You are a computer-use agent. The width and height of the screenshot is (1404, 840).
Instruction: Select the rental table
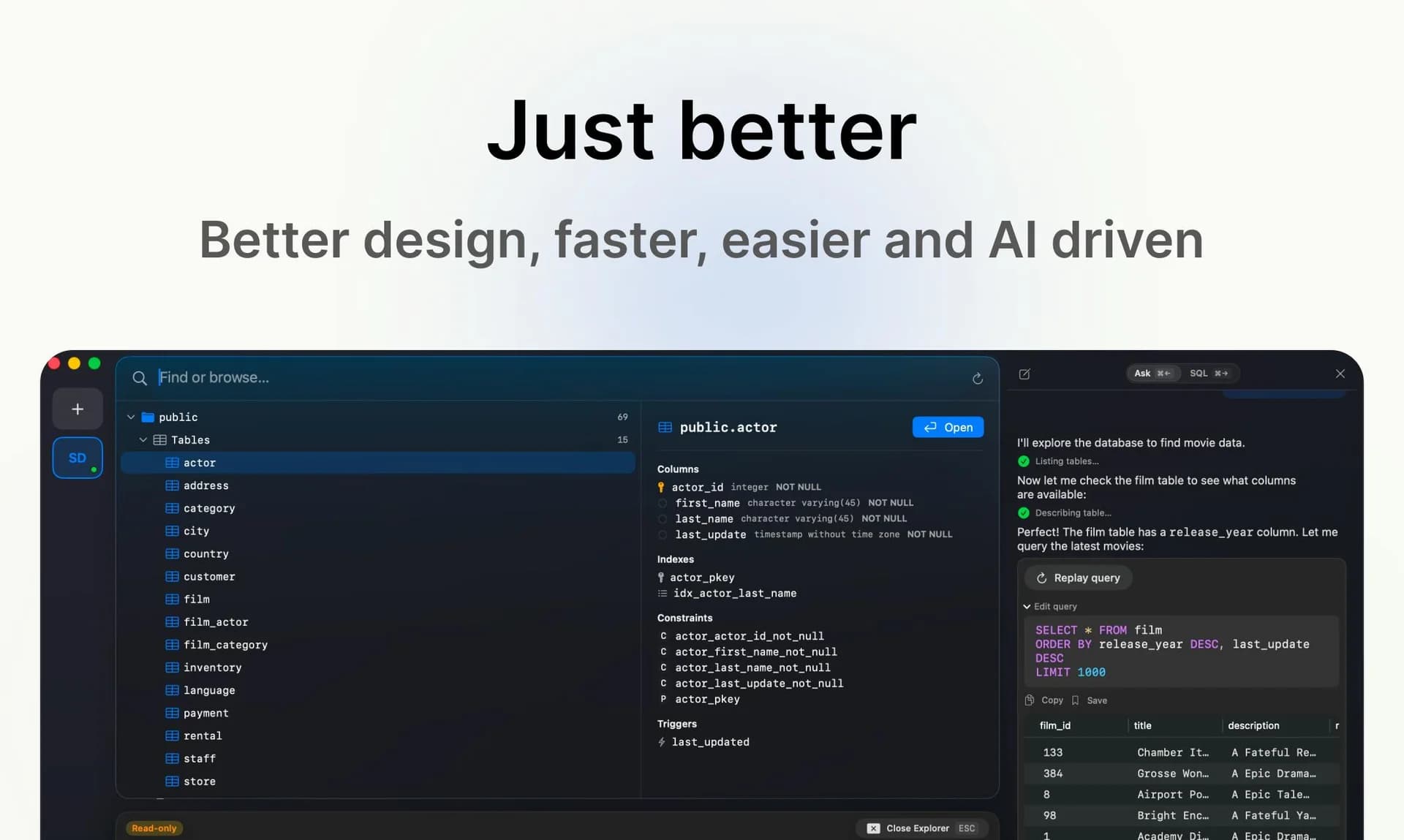click(377, 736)
